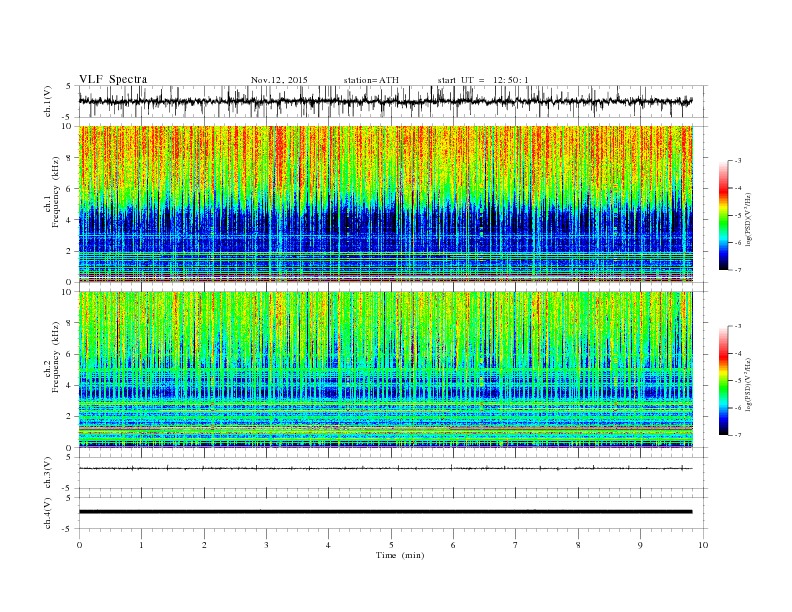The height and width of the screenshot is (612, 792).
Task: Click the "ch.3(V)" axis label
Action: 48,473
